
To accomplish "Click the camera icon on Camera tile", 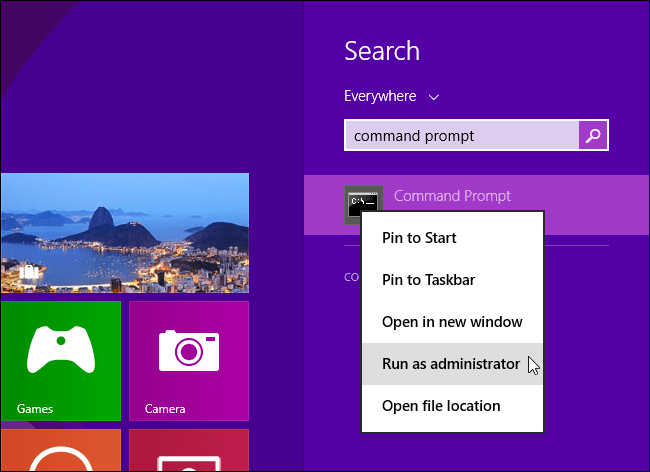I will (x=188, y=351).
